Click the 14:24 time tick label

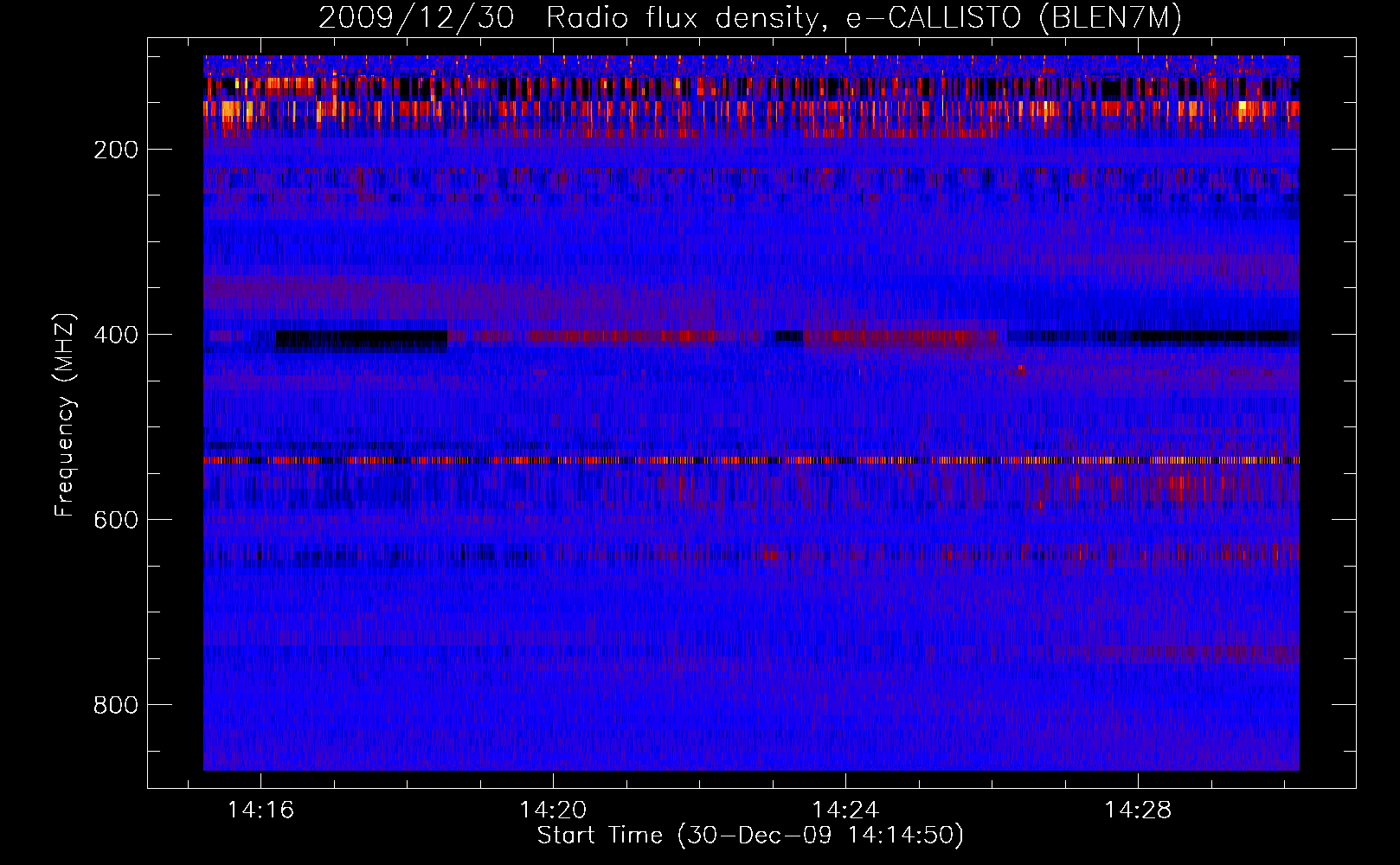click(x=845, y=810)
